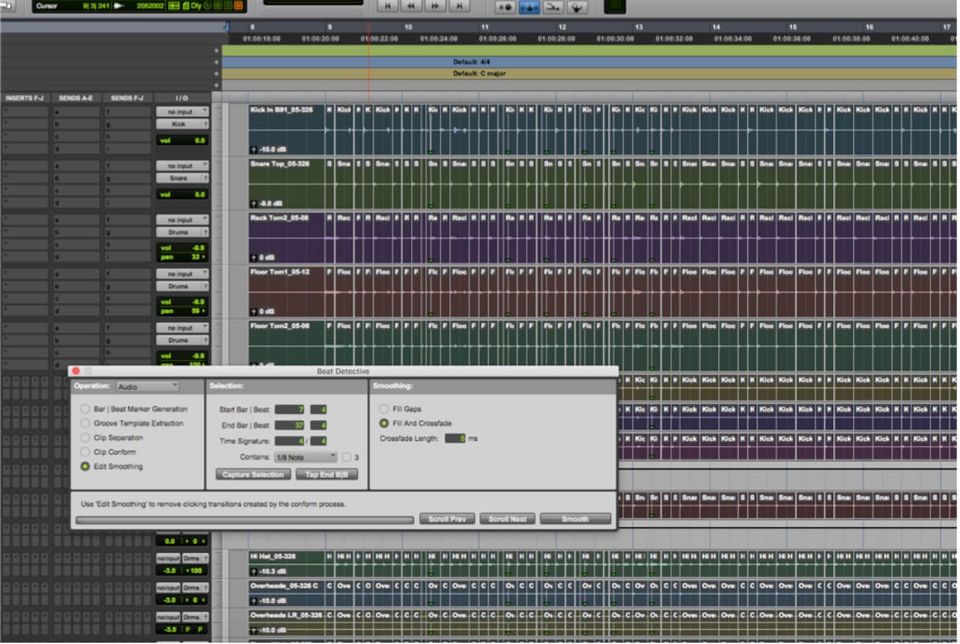Close the Beat Detective window
This screenshot has height=644, width=960.
76,371
